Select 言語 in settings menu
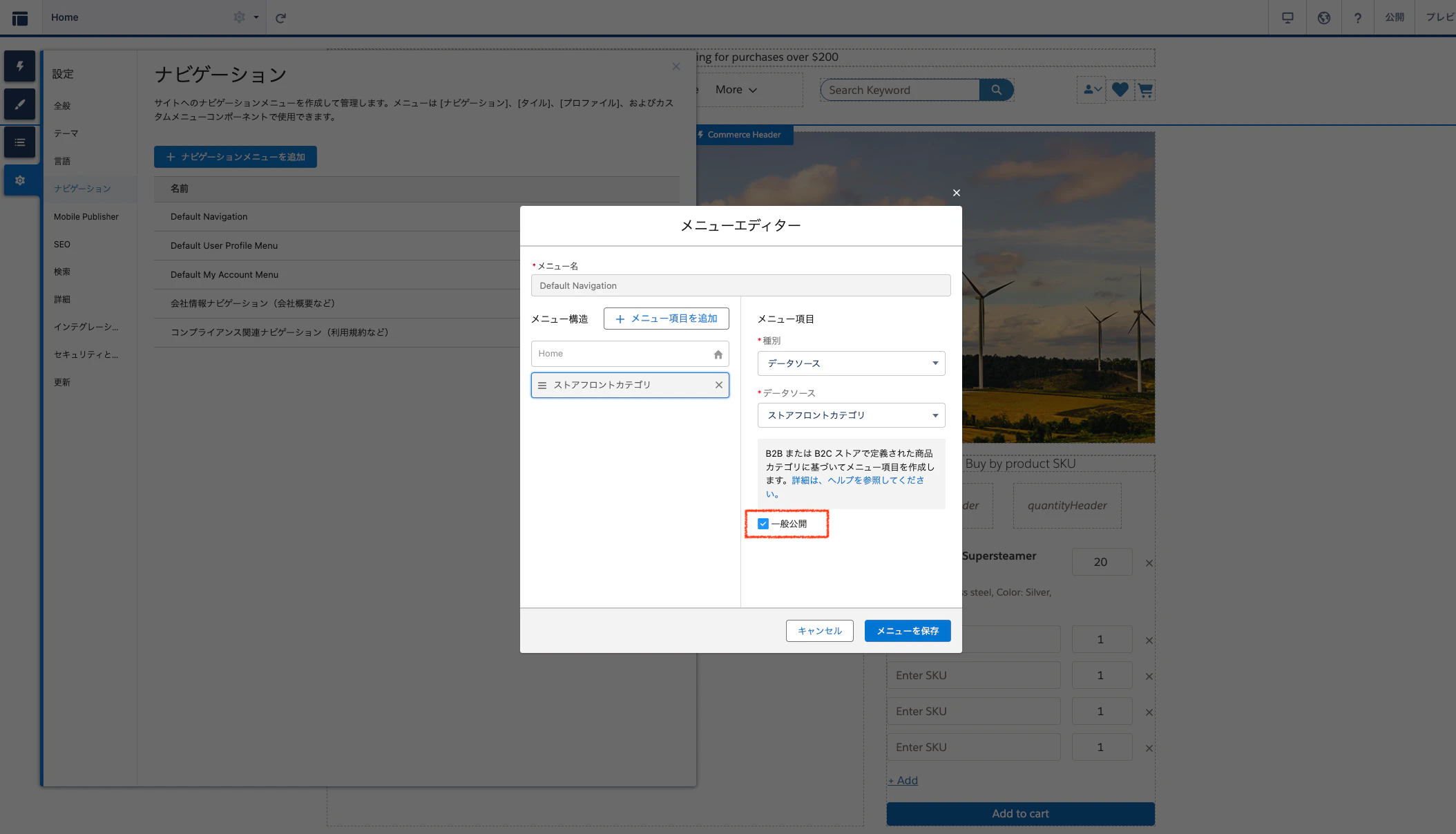Screen dimensions: 1456x834 62,161
